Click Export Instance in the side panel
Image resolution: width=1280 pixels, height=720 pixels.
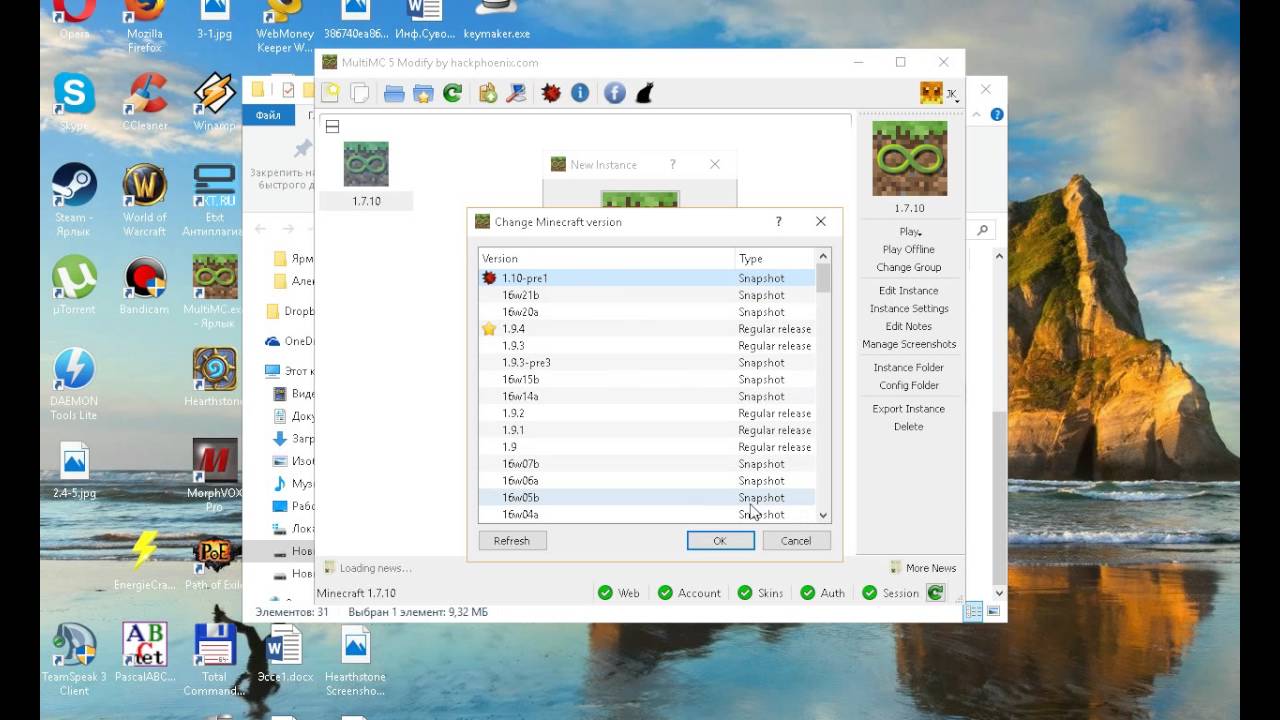pyautogui.click(x=909, y=409)
